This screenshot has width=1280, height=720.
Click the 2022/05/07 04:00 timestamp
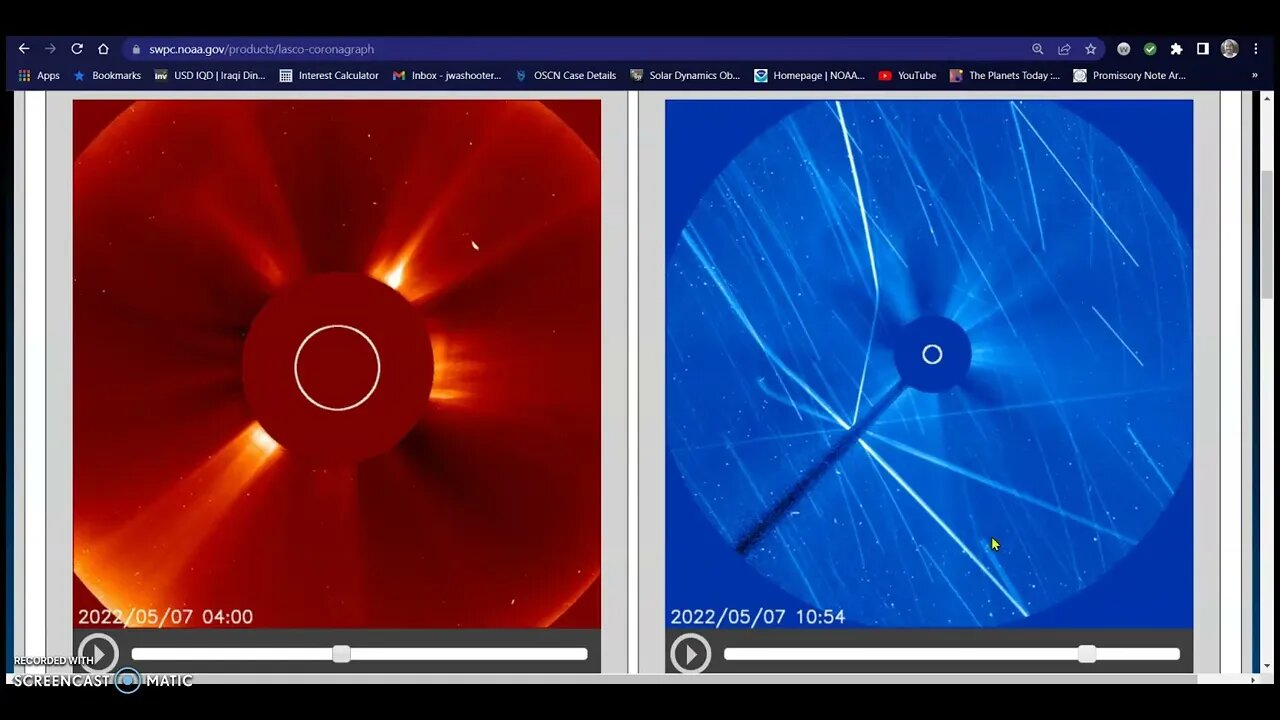[x=166, y=617]
